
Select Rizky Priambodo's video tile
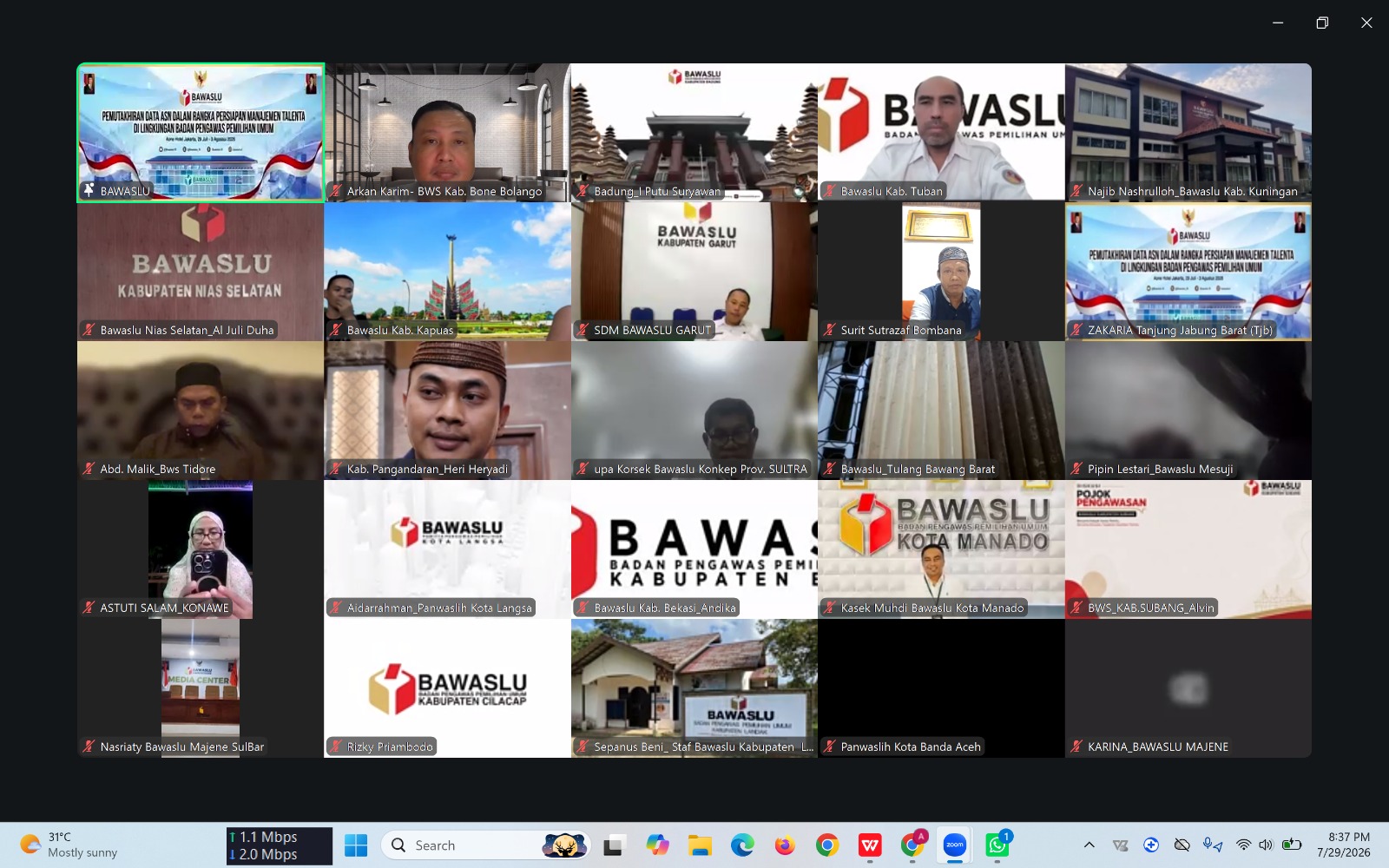[448, 688]
